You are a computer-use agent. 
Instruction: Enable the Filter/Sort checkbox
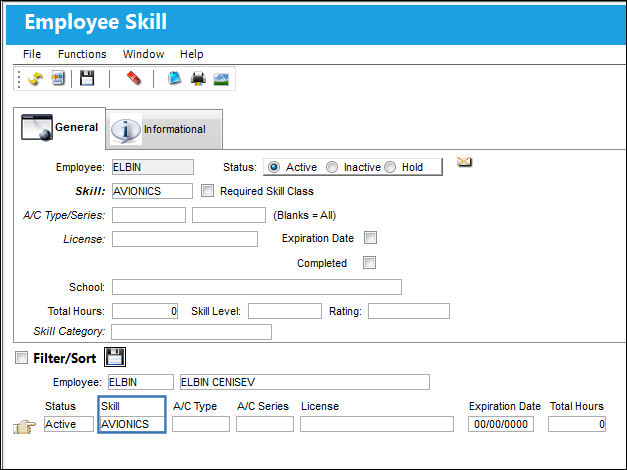21,358
